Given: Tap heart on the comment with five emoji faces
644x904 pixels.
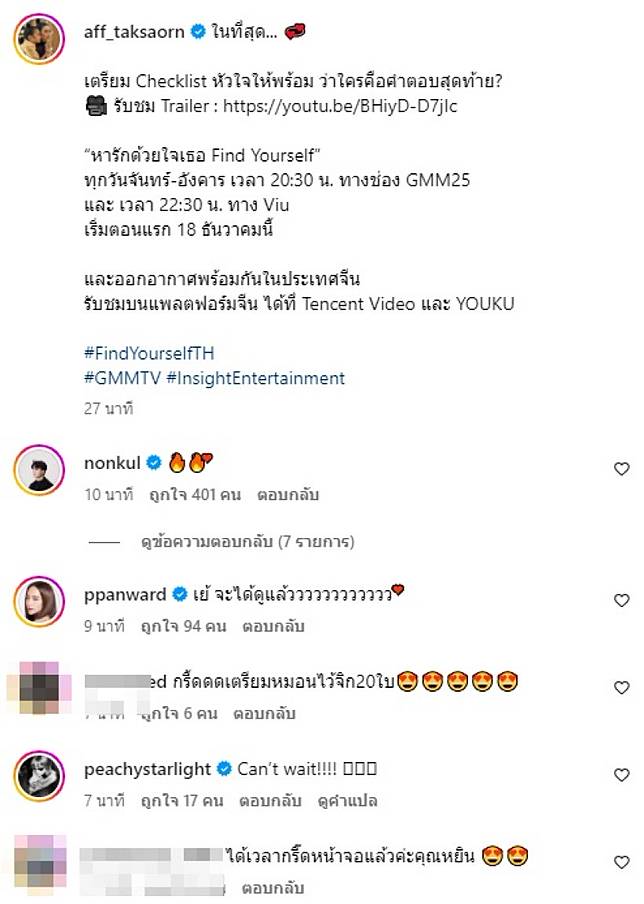Looking at the screenshot, I should coord(621,688).
